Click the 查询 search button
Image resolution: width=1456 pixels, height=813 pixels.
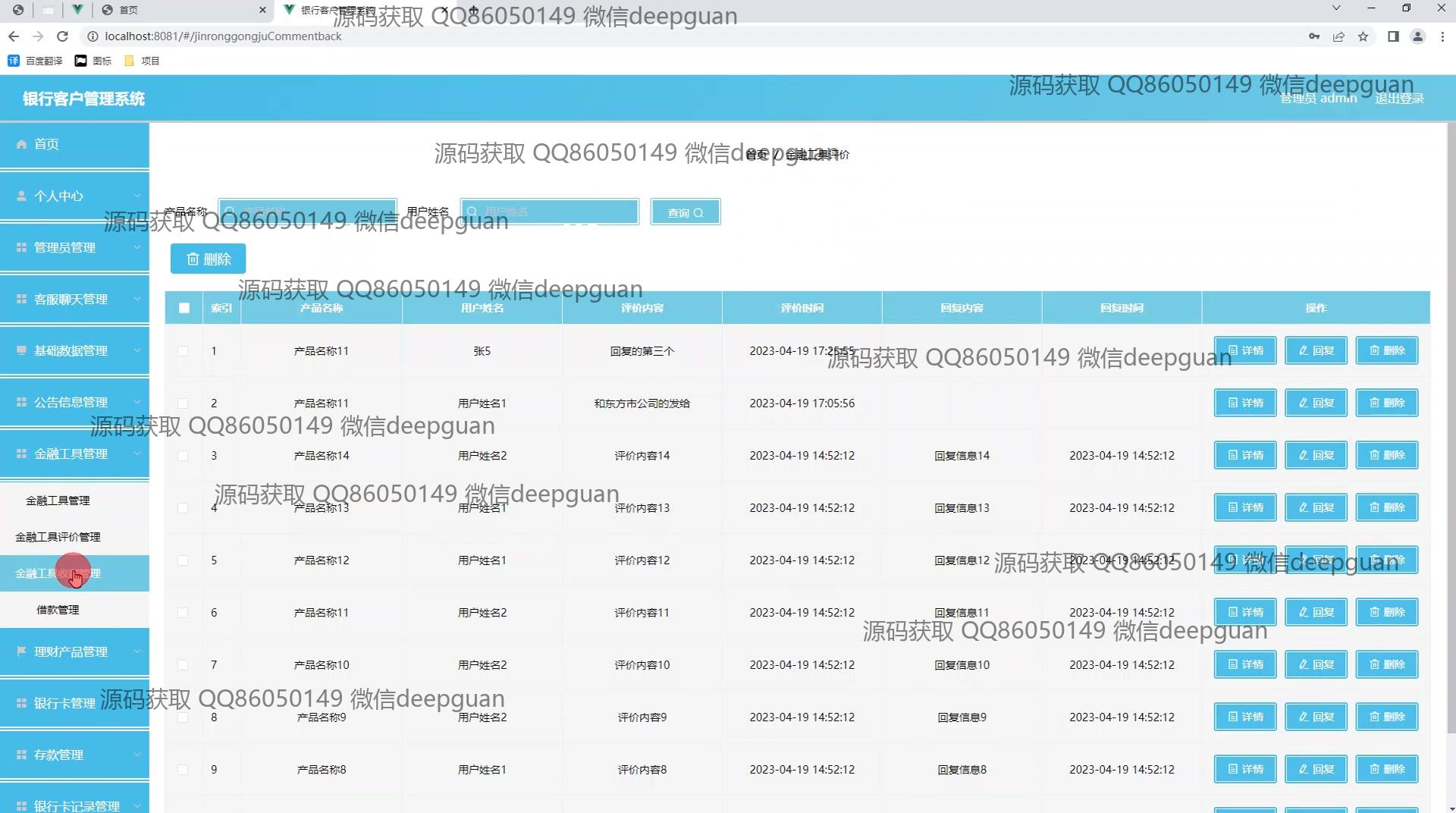click(x=686, y=212)
